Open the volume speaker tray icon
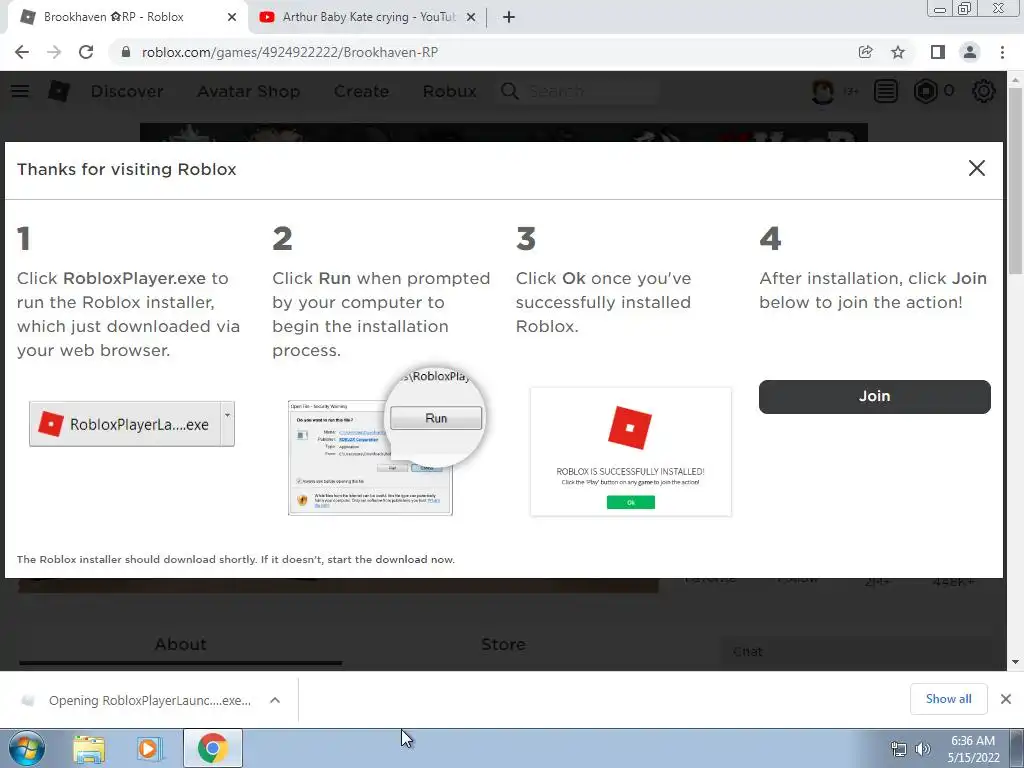Image resolution: width=1024 pixels, height=768 pixels. tap(922, 749)
